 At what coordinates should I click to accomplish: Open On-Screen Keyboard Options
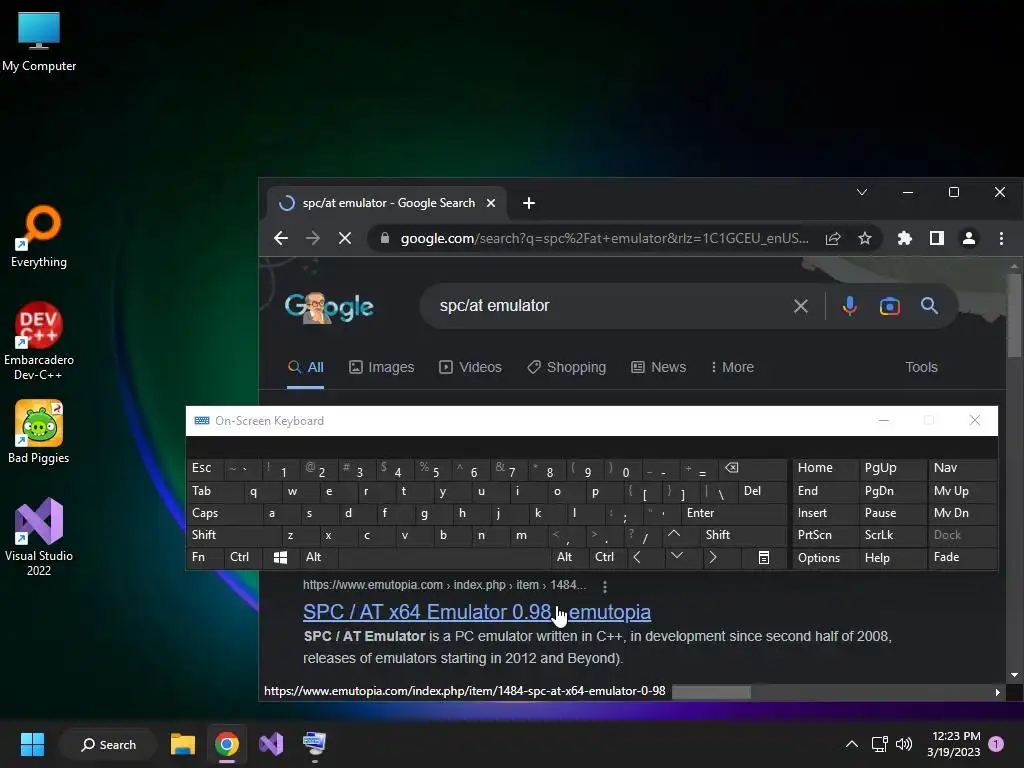[825, 558]
